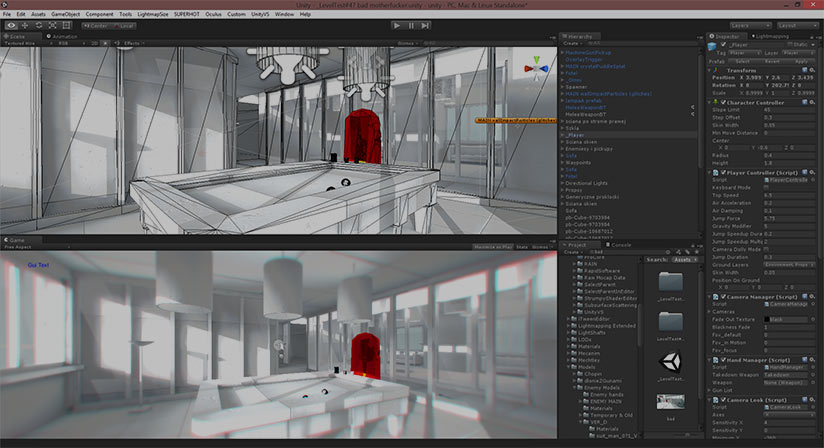
Task: Open the GameObject menu
Action: pyautogui.click(x=65, y=14)
